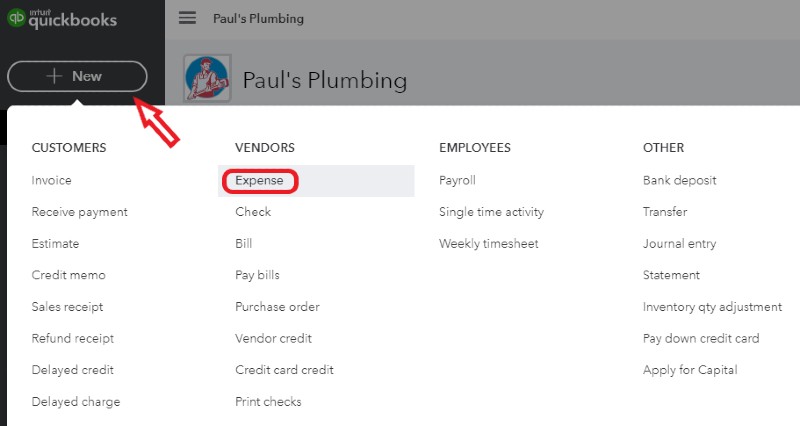Create a new Estimate

click(x=55, y=244)
